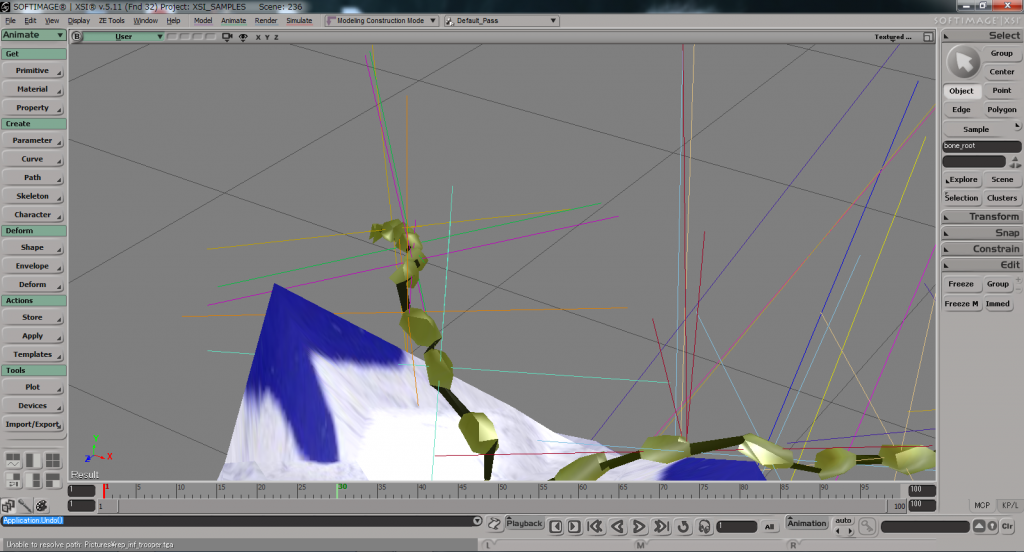Expand the Snap panel
1024x552 pixels.
click(x=981, y=233)
